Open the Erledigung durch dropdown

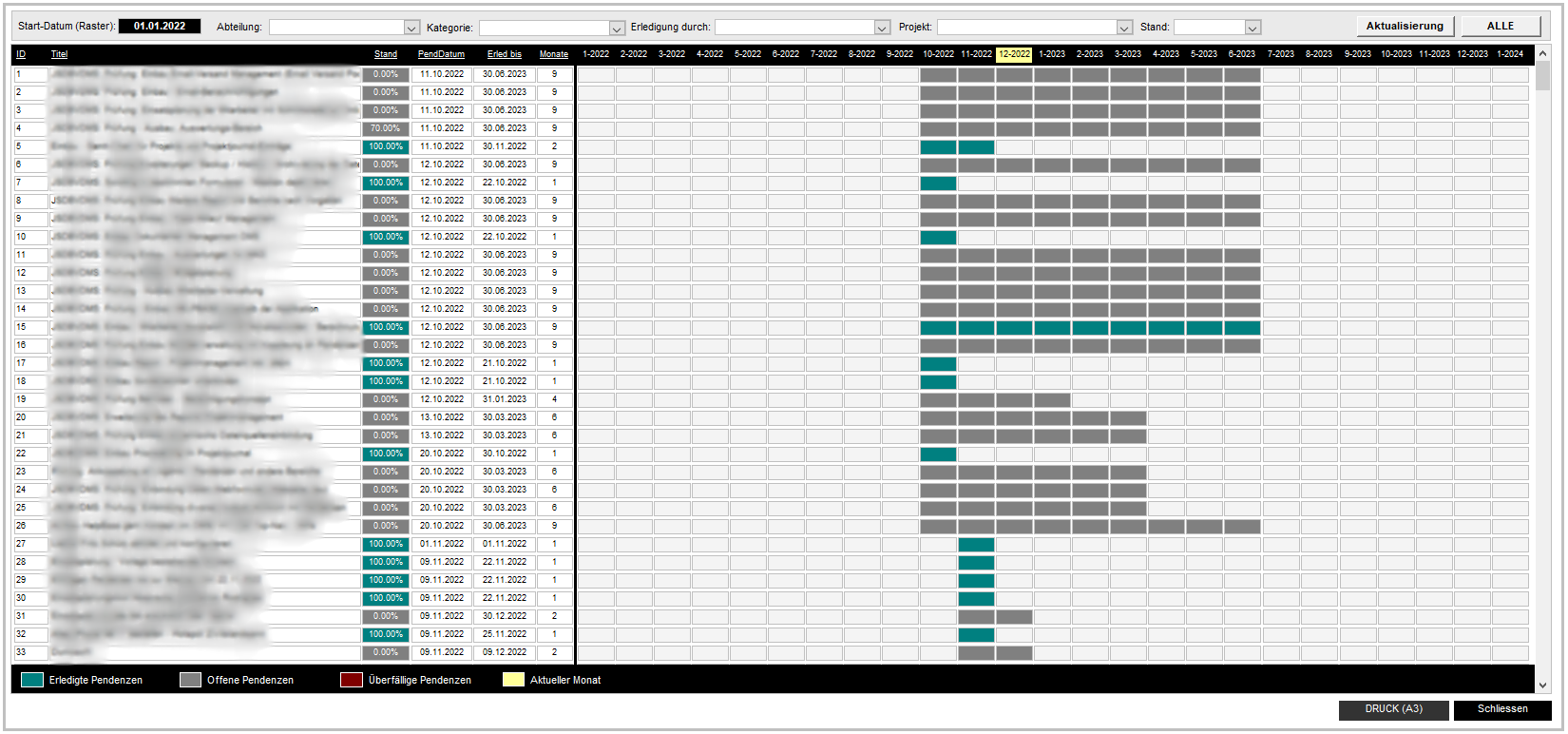pyautogui.click(x=882, y=28)
